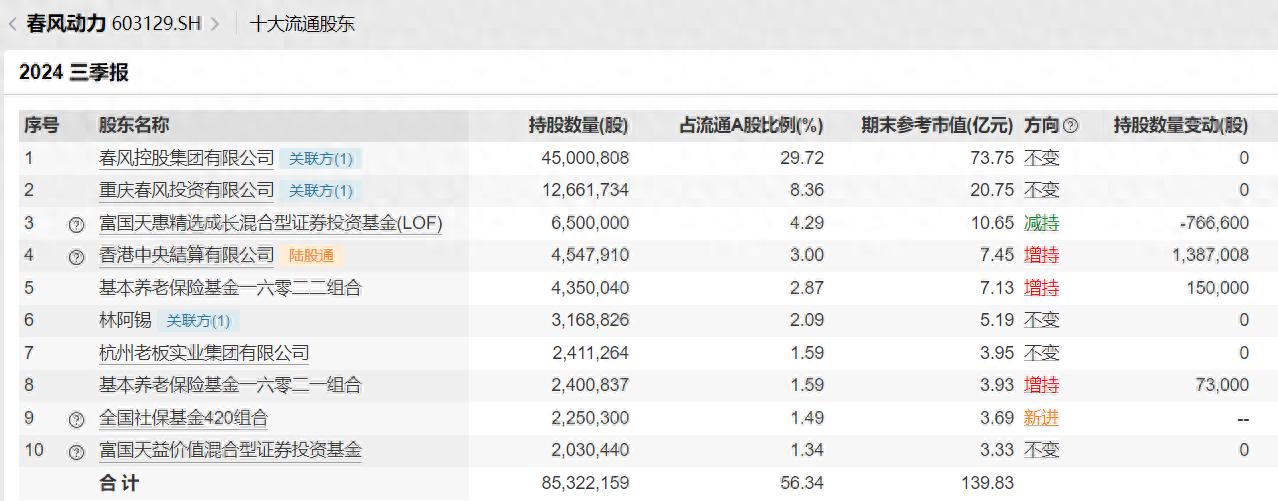Click 新进 status for 全国社保基金420组合
The height and width of the screenshot is (501, 1278).
point(1041,418)
